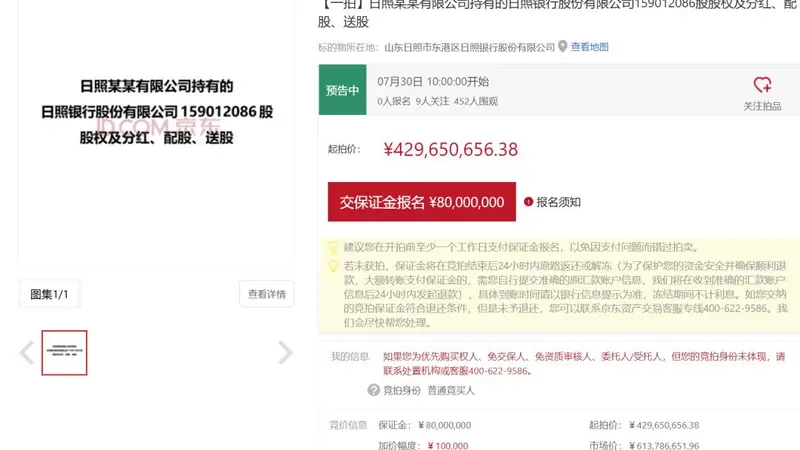The image size is (800, 450).
Task: Click the 0人报名 registrants count
Action: [x=394, y=102]
